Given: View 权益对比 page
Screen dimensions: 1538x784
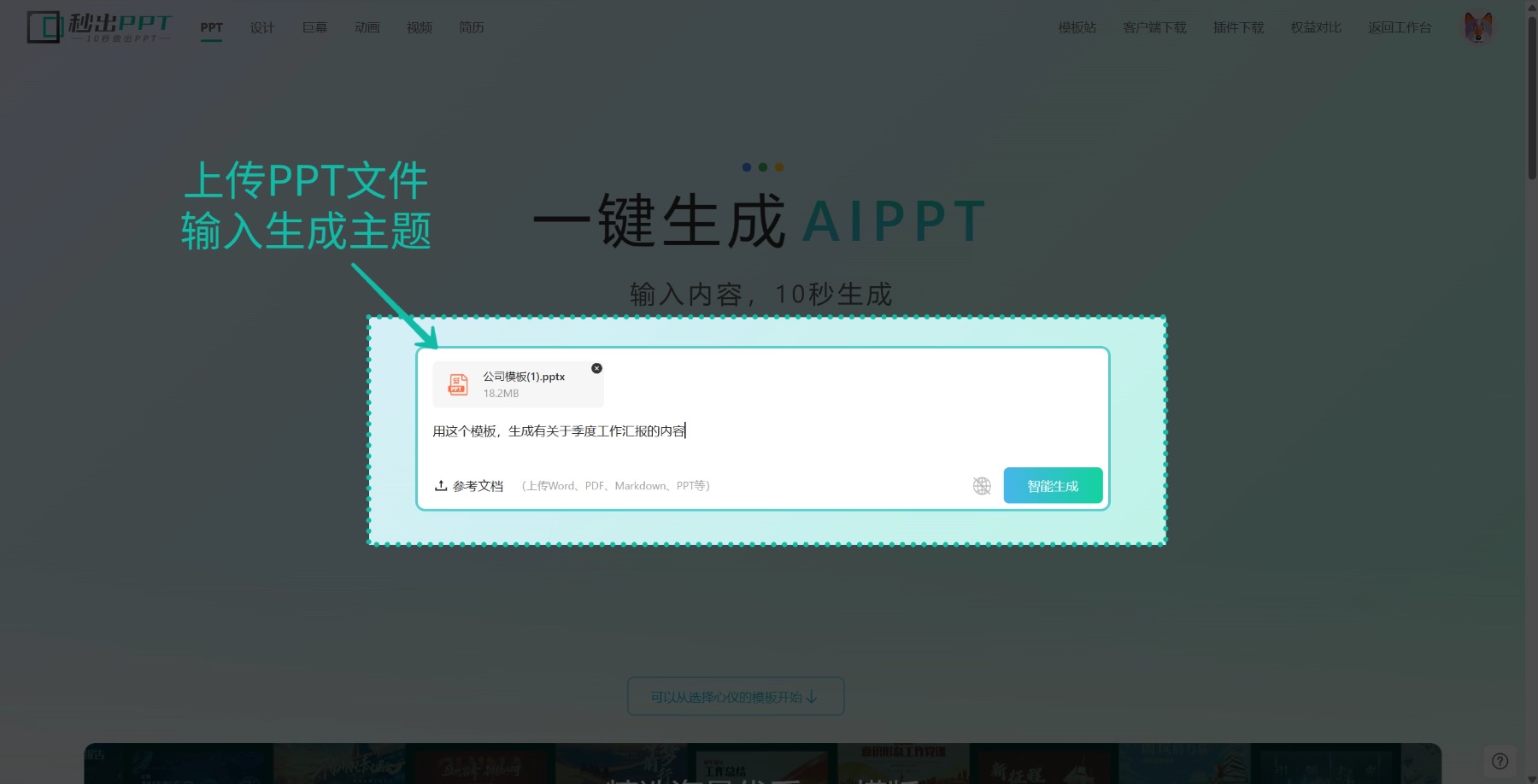Looking at the screenshot, I should tap(1316, 27).
